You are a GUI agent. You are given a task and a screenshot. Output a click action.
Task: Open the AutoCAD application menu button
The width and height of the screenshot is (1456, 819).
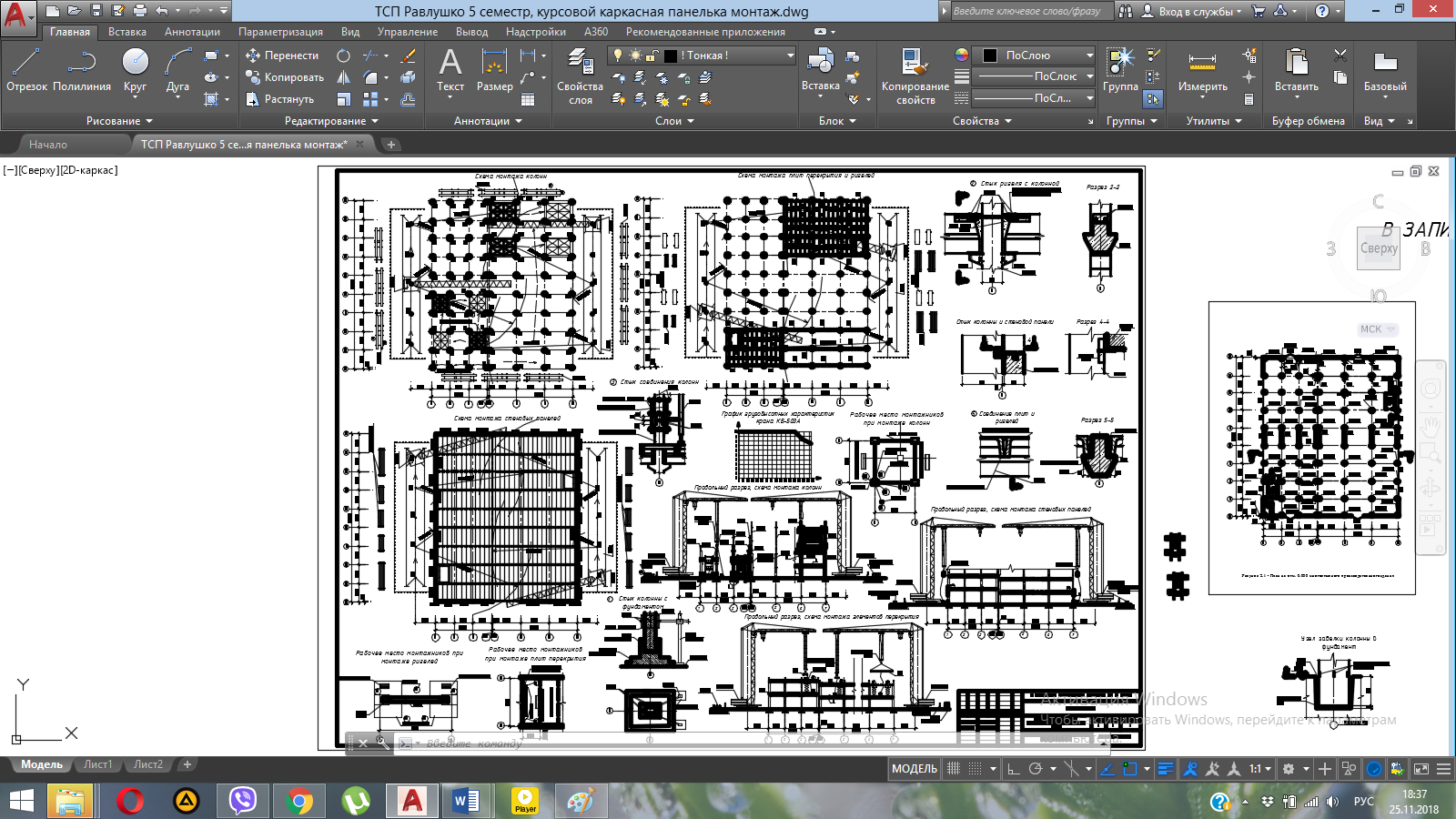(18, 16)
